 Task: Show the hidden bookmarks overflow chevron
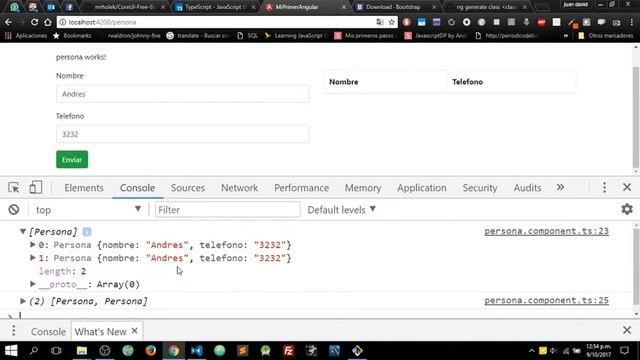566,36
